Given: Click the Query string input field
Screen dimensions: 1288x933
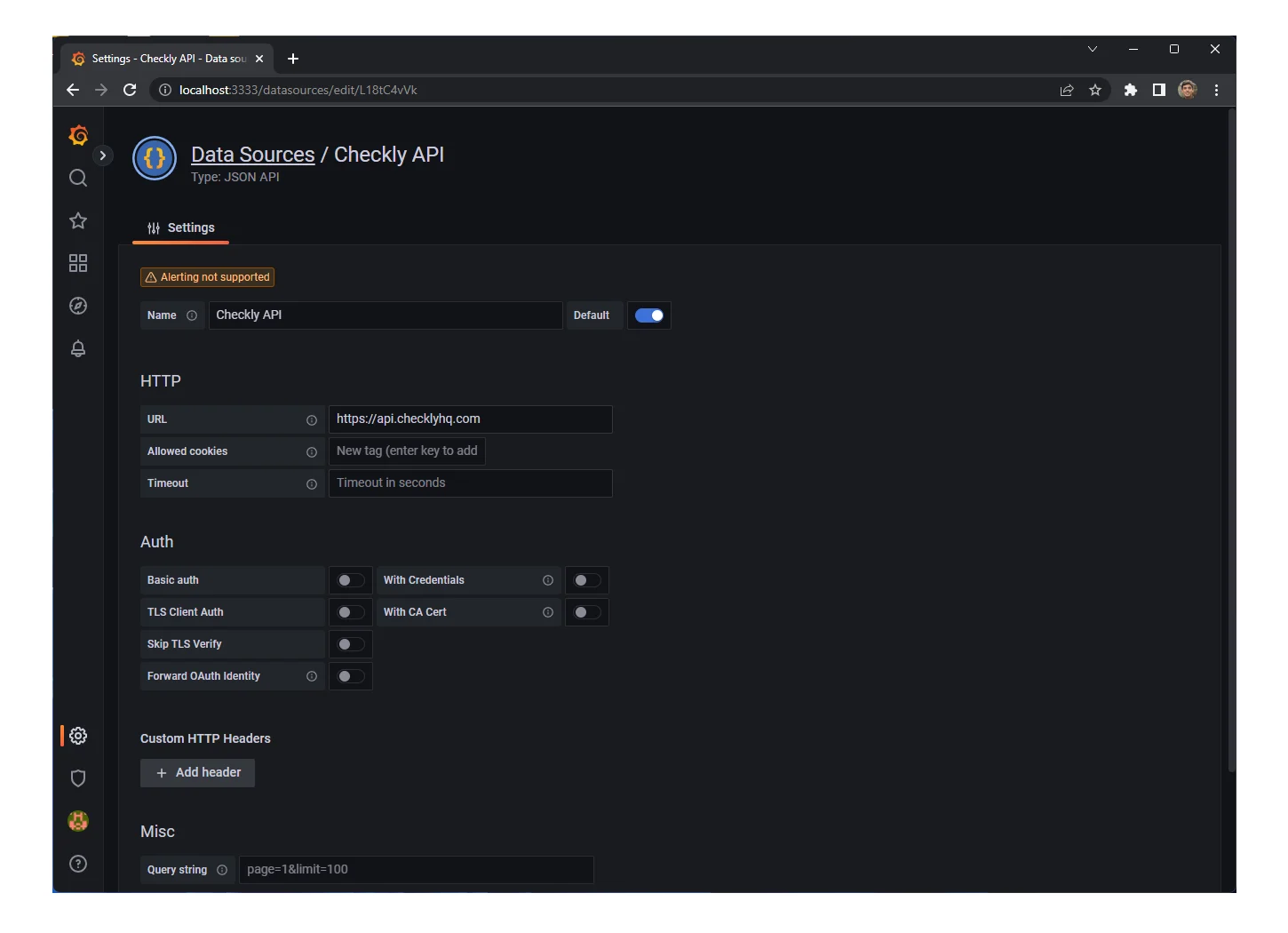Looking at the screenshot, I should click(x=417, y=870).
